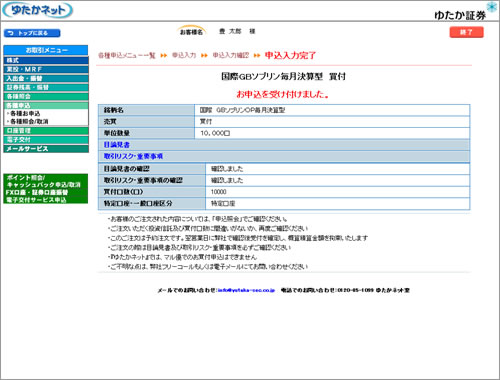Click 確認しました in the 目論見書の確認 row
The width and height of the screenshot is (500, 380).
pos(227,169)
